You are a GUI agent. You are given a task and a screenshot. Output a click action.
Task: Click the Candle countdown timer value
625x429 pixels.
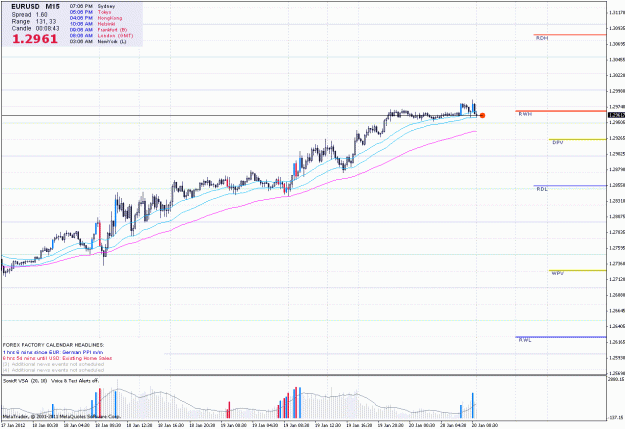pos(47,29)
